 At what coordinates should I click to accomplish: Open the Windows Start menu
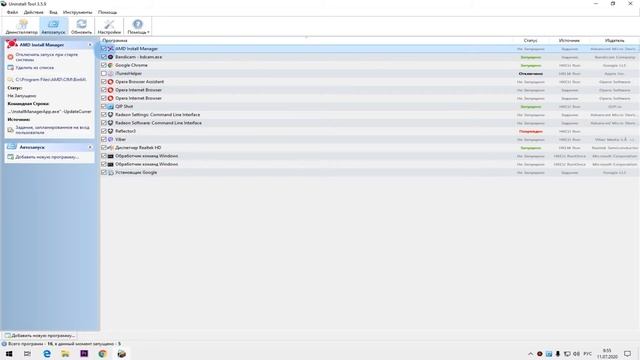[x=9, y=353]
